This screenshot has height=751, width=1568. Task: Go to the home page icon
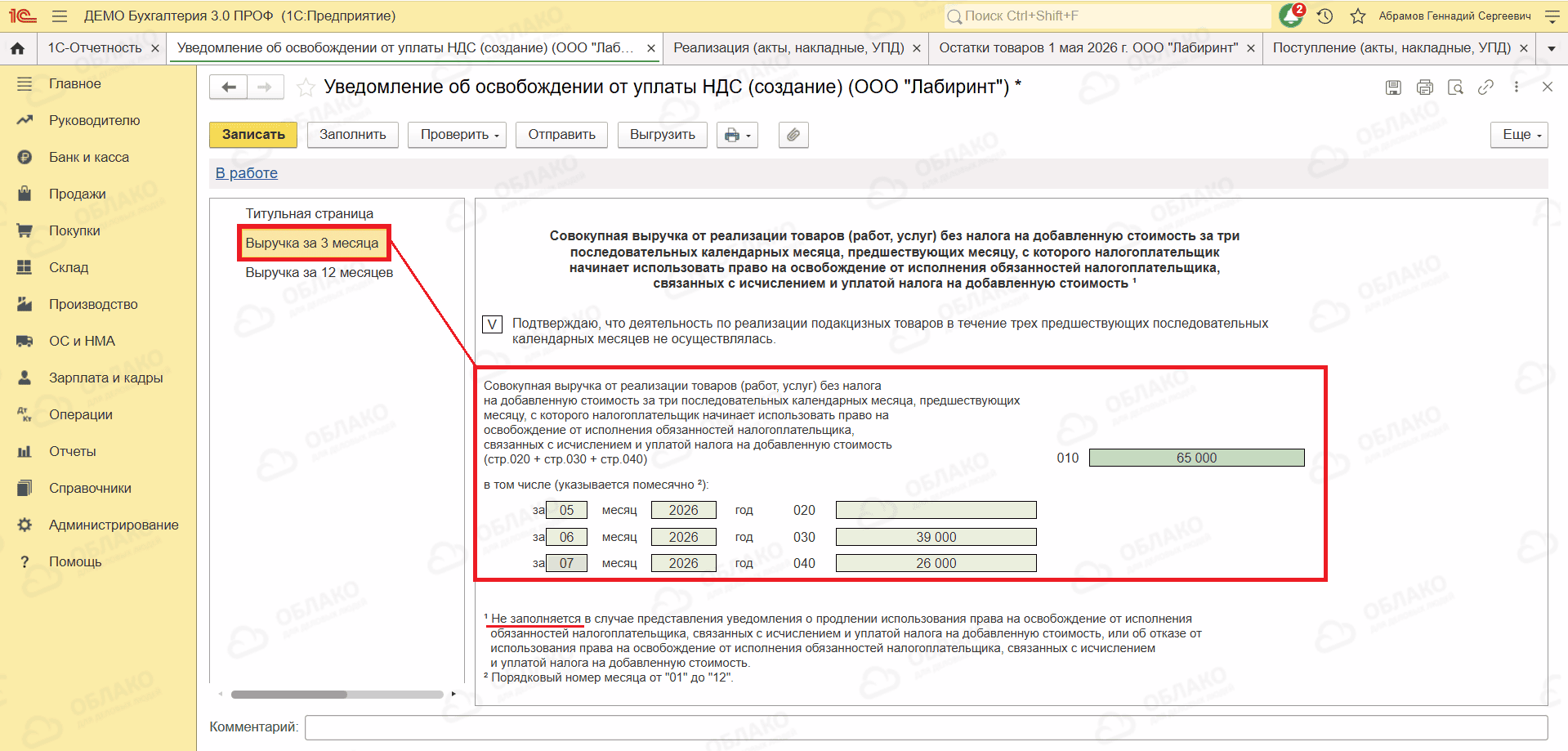pos(17,48)
